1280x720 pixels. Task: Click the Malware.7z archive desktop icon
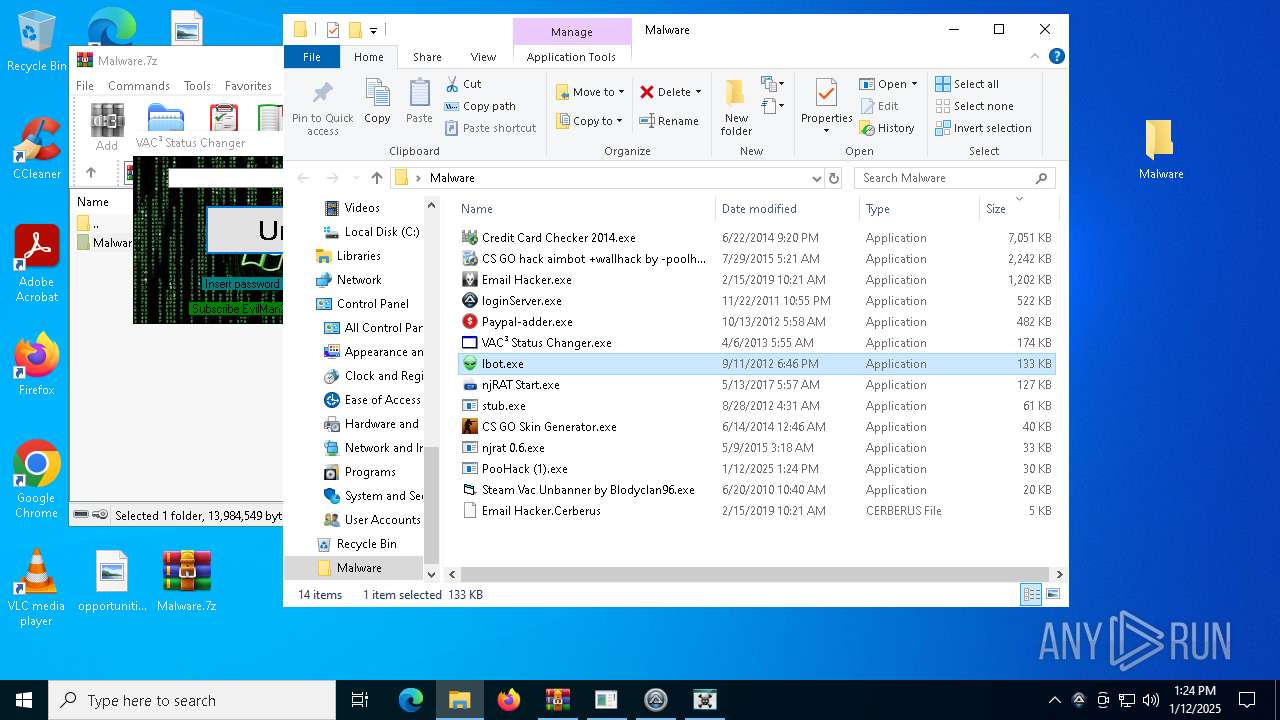187,581
